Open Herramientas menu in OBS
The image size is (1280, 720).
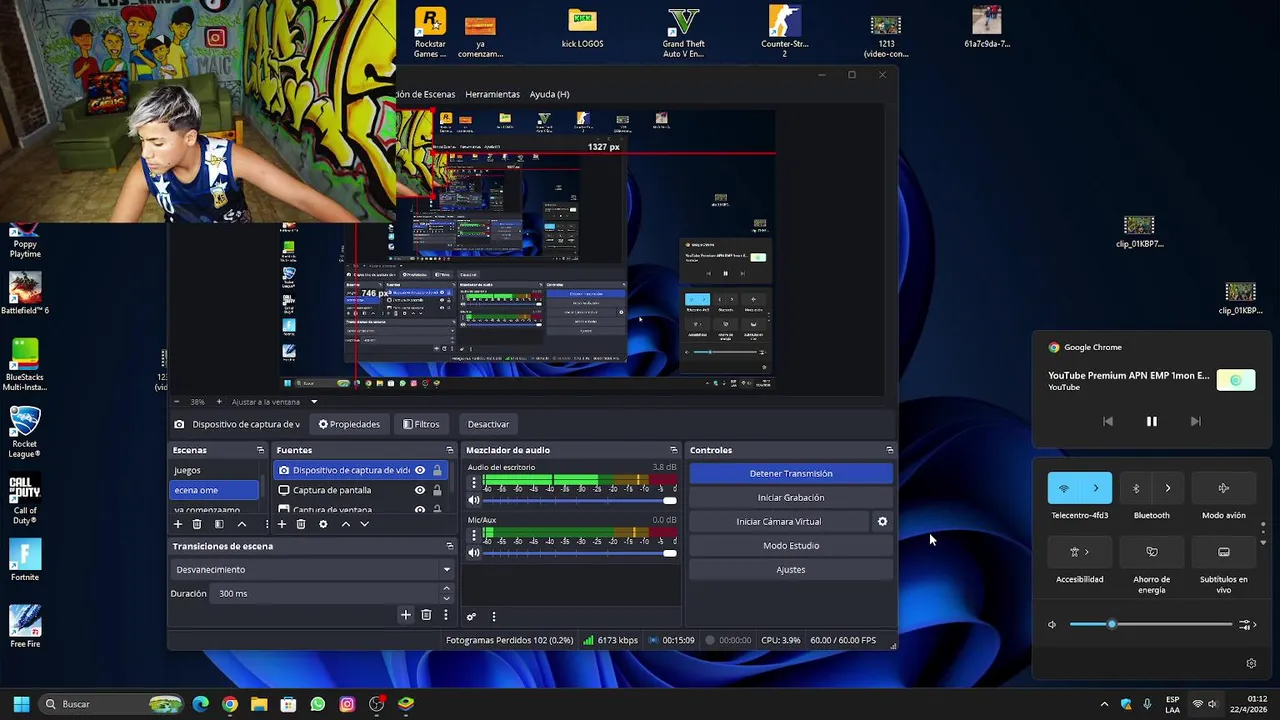[492, 94]
